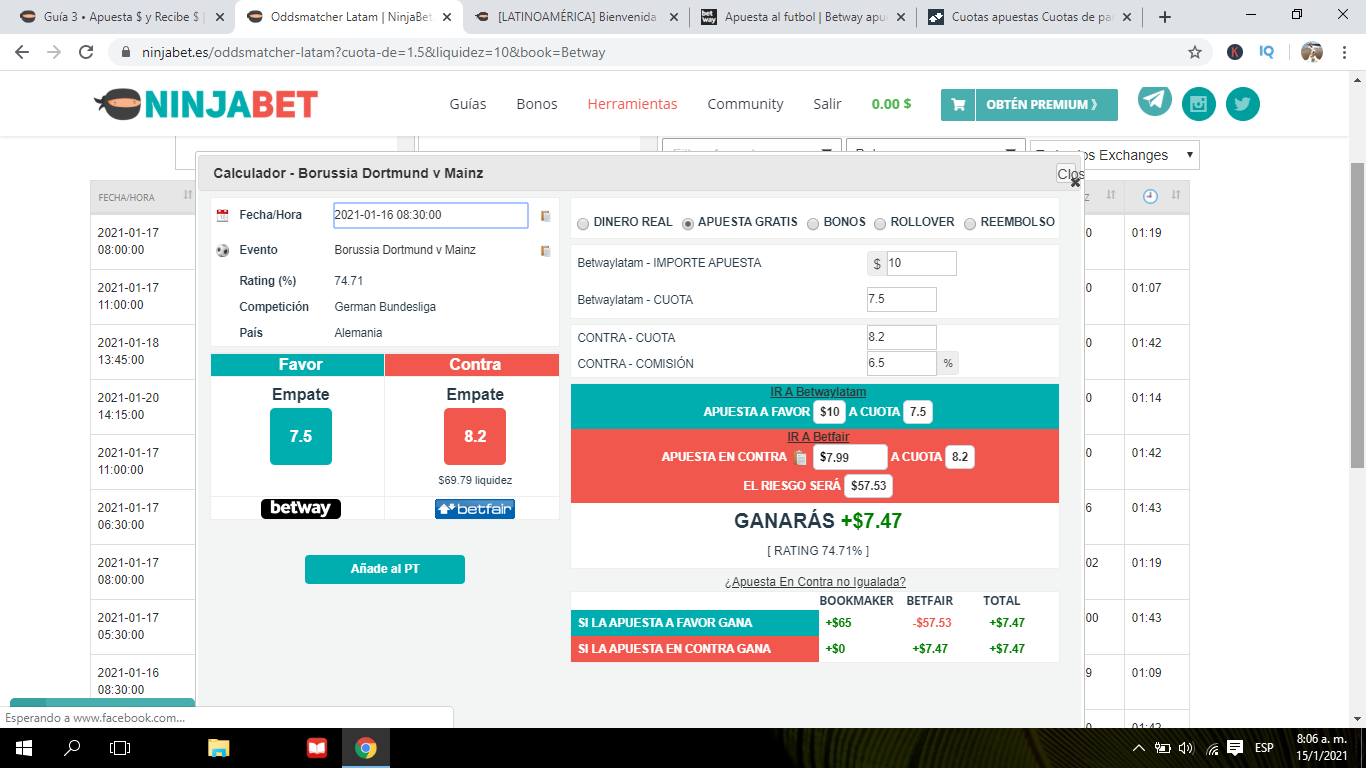Click the NinjaBet logo
The image size is (1366, 768).
pyautogui.click(x=206, y=104)
